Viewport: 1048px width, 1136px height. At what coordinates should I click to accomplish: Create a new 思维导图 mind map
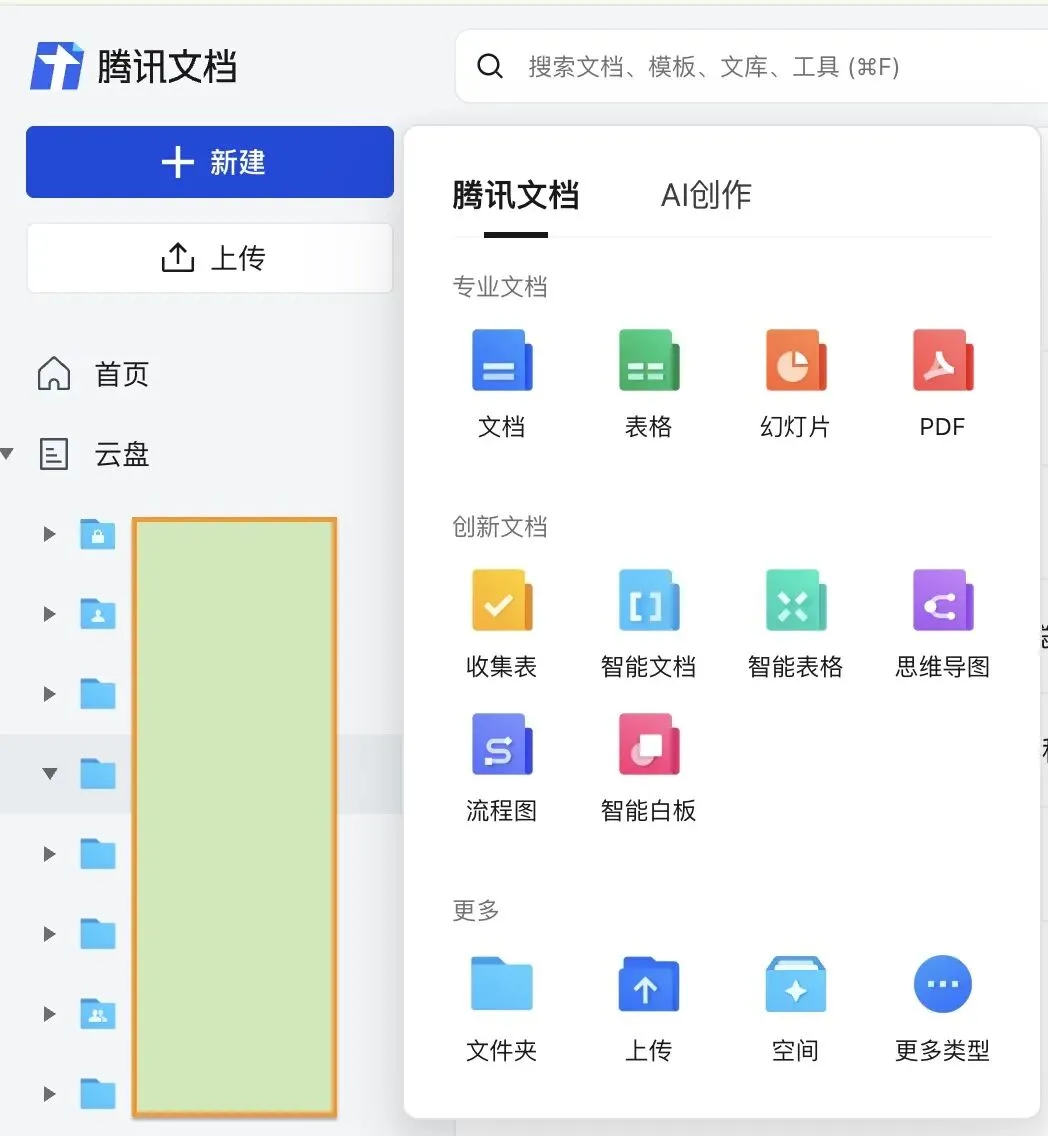(x=942, y=624)
